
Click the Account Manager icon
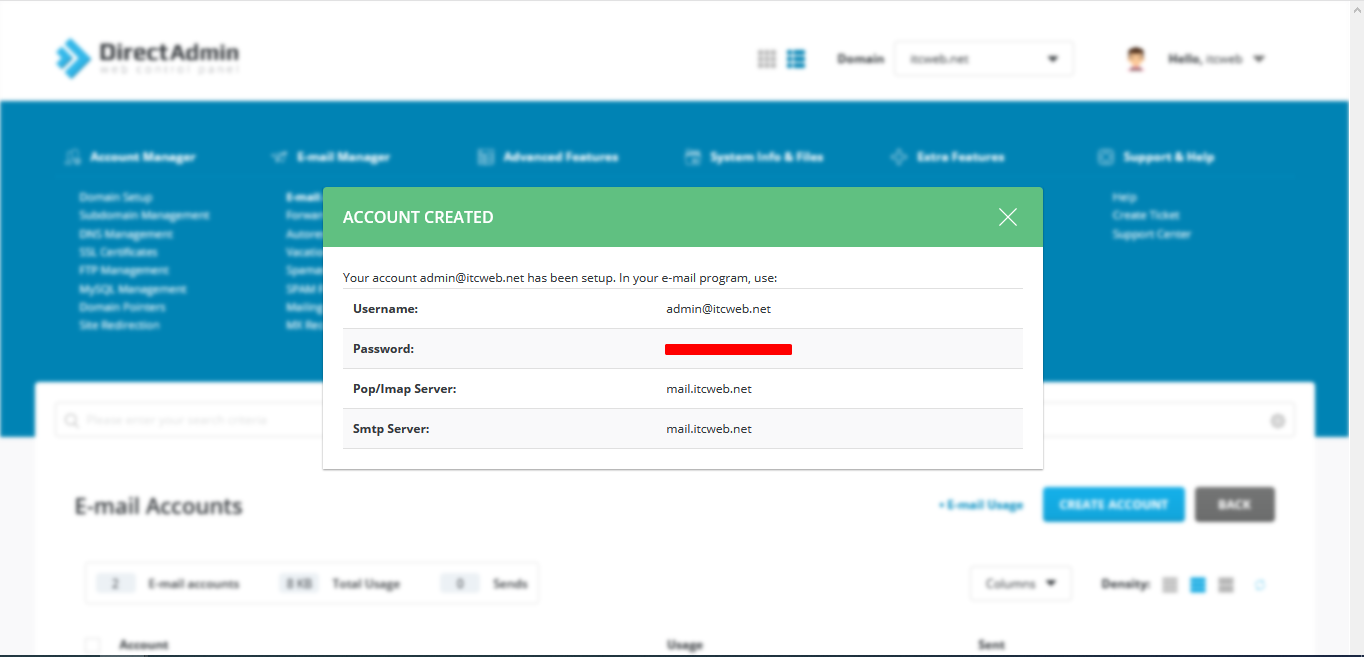coord(74,156)
